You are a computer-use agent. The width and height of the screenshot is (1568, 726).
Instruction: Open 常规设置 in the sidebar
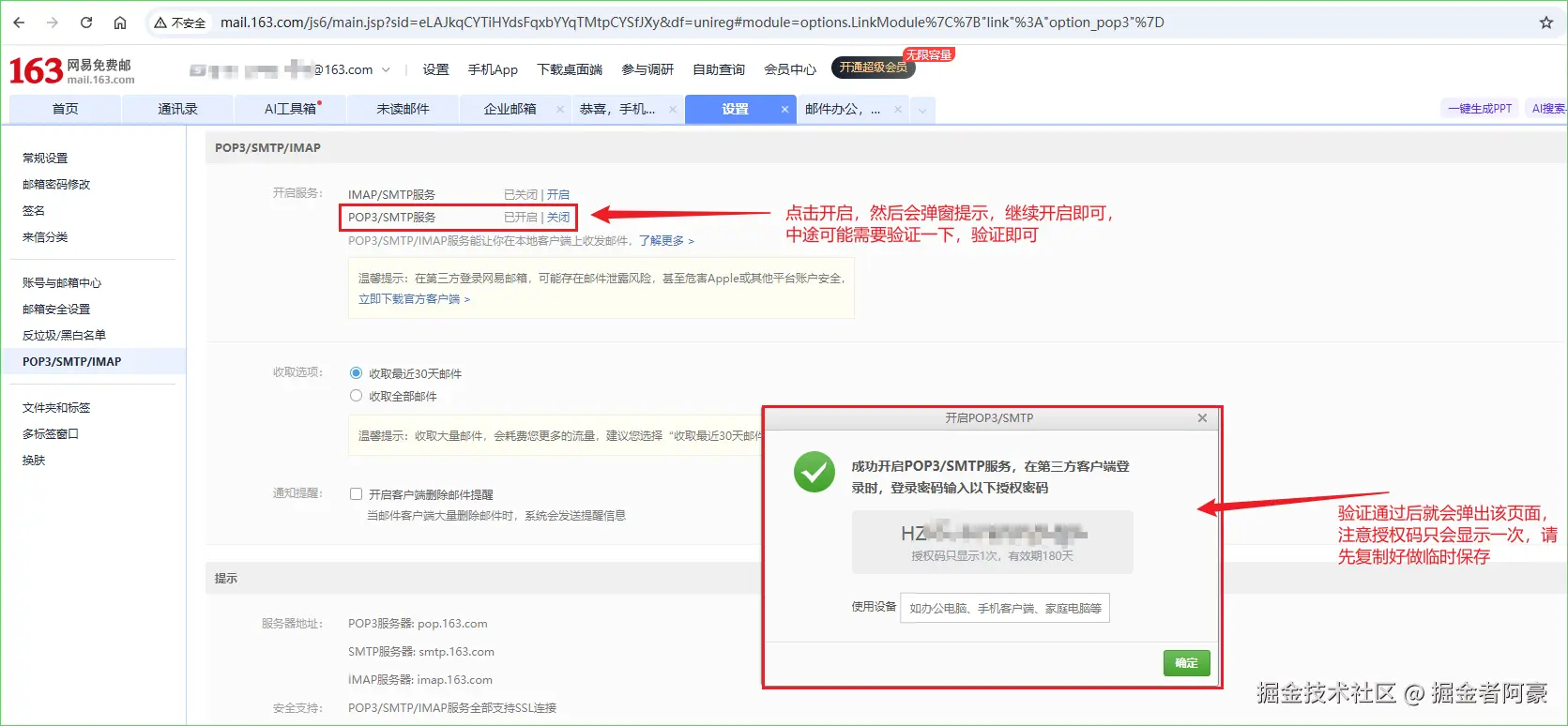point(45,159)
